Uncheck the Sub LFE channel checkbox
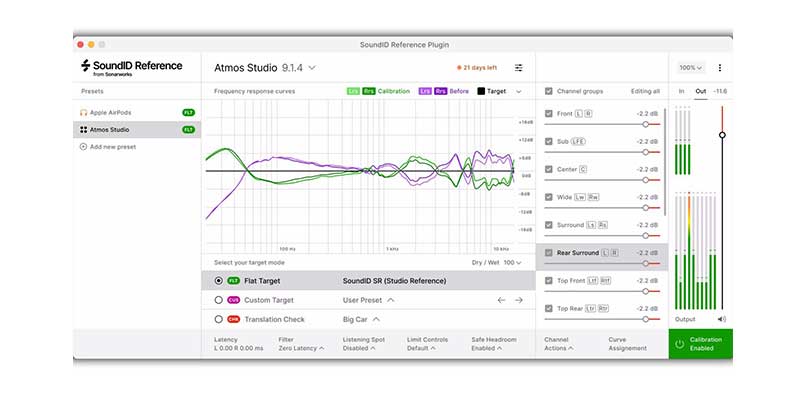800x400 pixels. pyautogui.click(x=548, y=141)
